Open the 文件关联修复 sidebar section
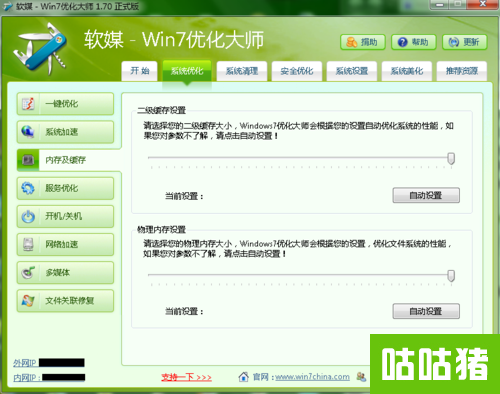The image size is (500, 394). pos(65,301)
